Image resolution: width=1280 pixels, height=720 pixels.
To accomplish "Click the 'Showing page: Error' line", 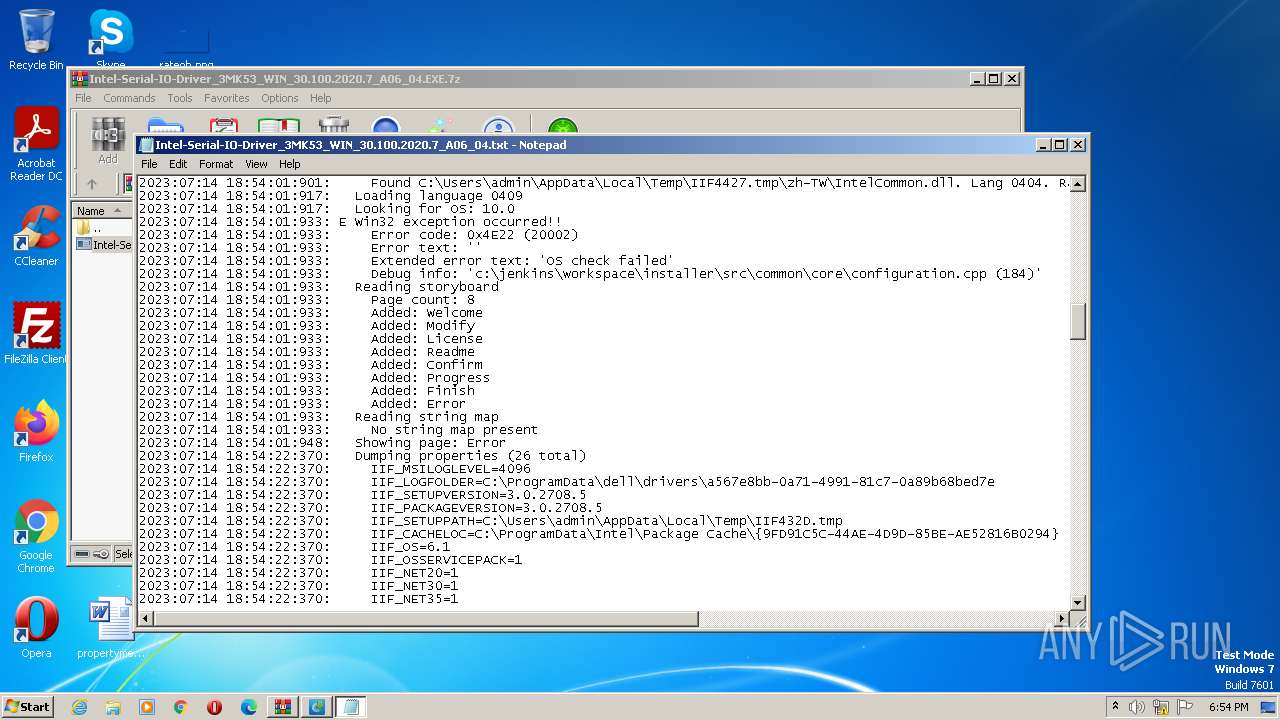I will (430, 443).
